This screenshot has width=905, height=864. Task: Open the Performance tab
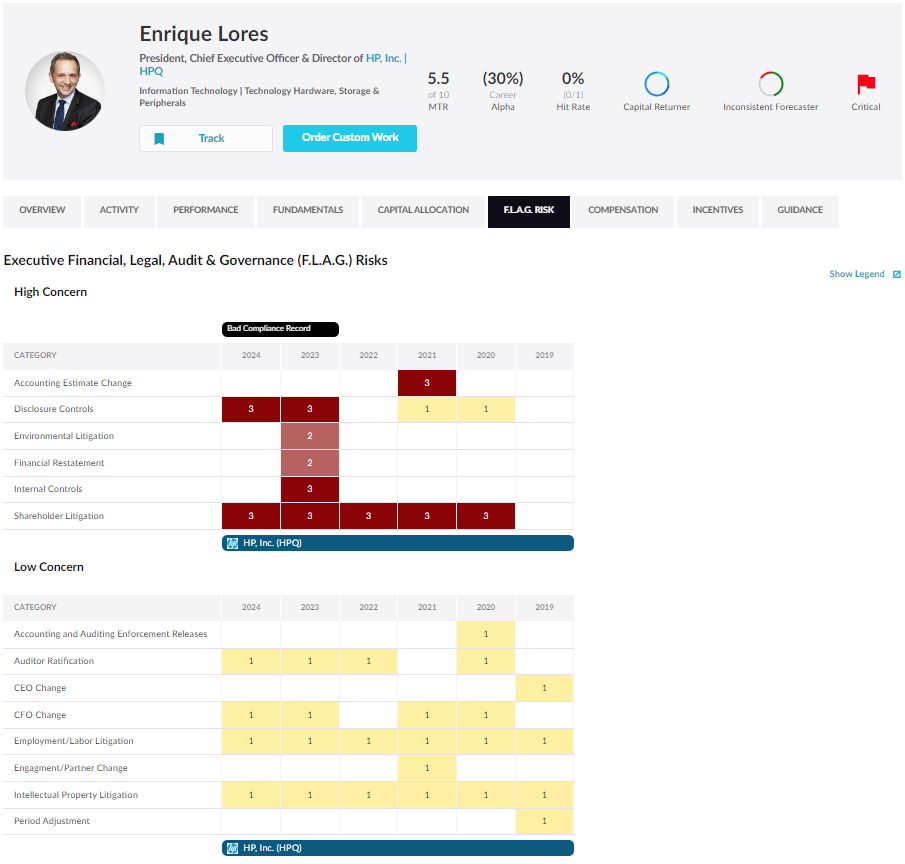[x=205, y=212]
